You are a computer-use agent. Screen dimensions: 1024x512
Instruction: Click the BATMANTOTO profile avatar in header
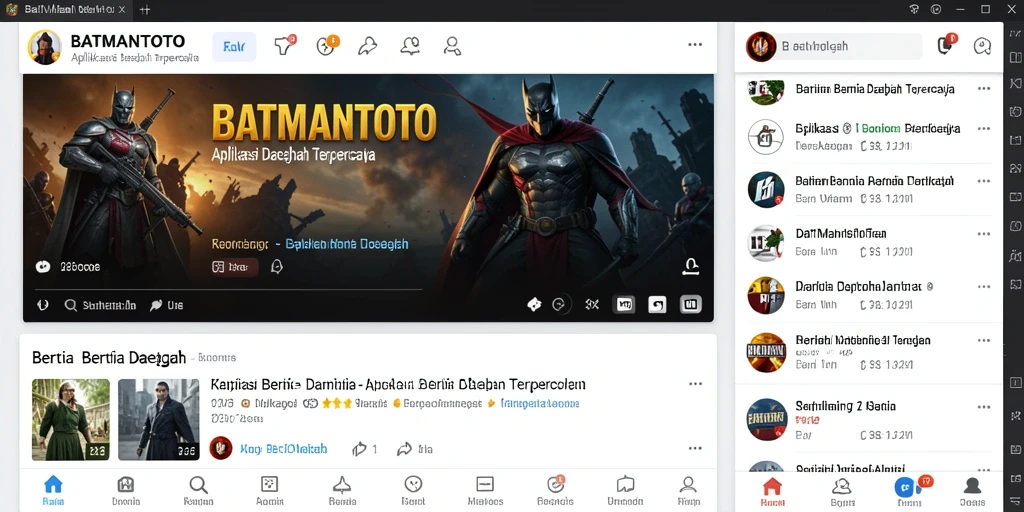44,47
